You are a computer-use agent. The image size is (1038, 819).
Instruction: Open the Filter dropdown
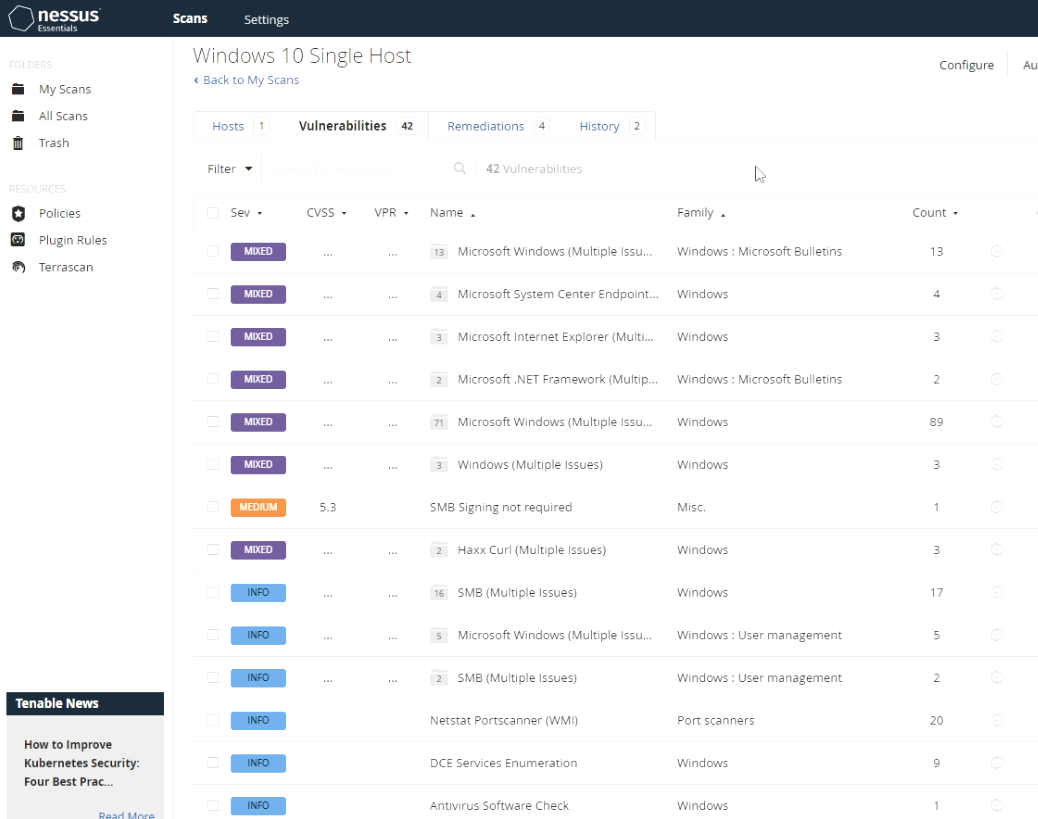click(228, 168)
